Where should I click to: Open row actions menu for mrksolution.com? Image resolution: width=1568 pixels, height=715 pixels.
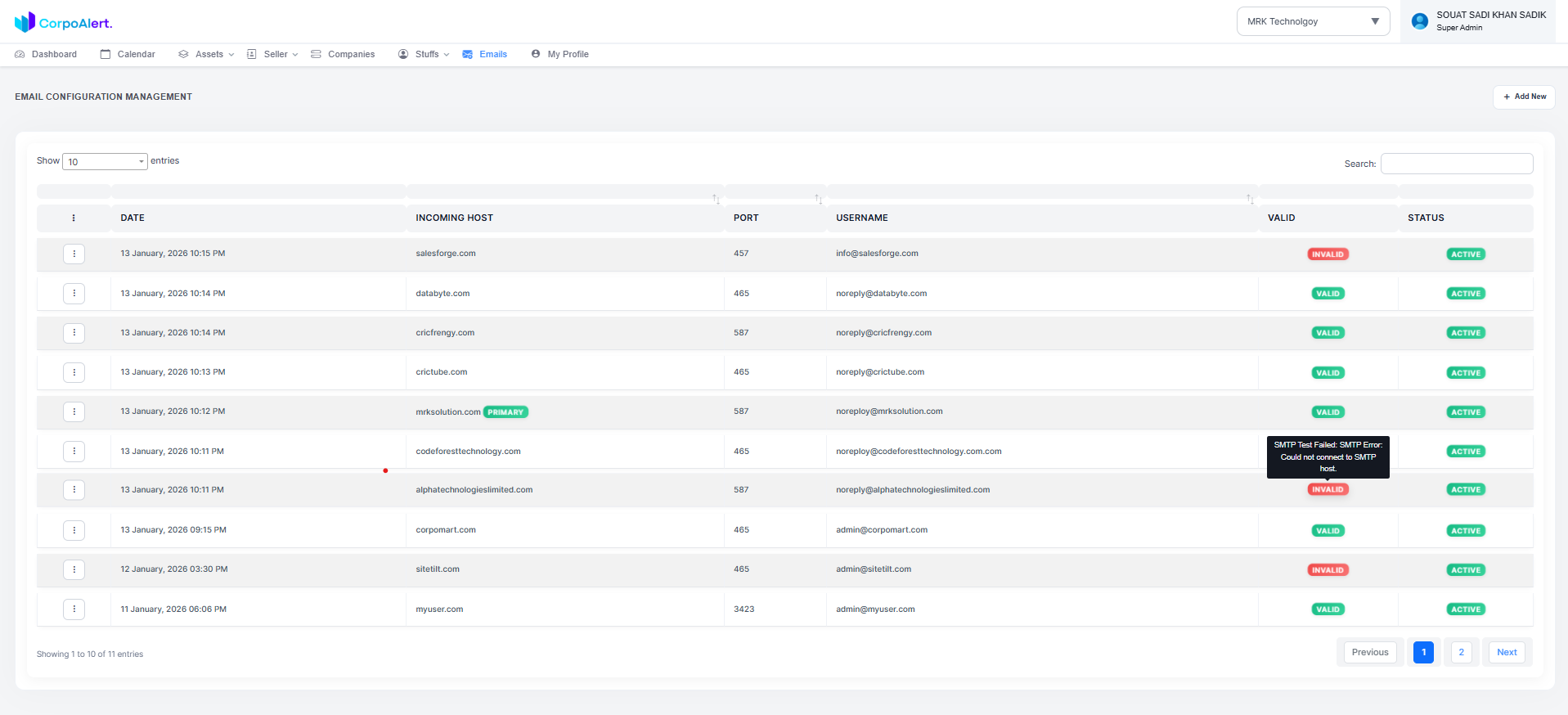point(74,411)
